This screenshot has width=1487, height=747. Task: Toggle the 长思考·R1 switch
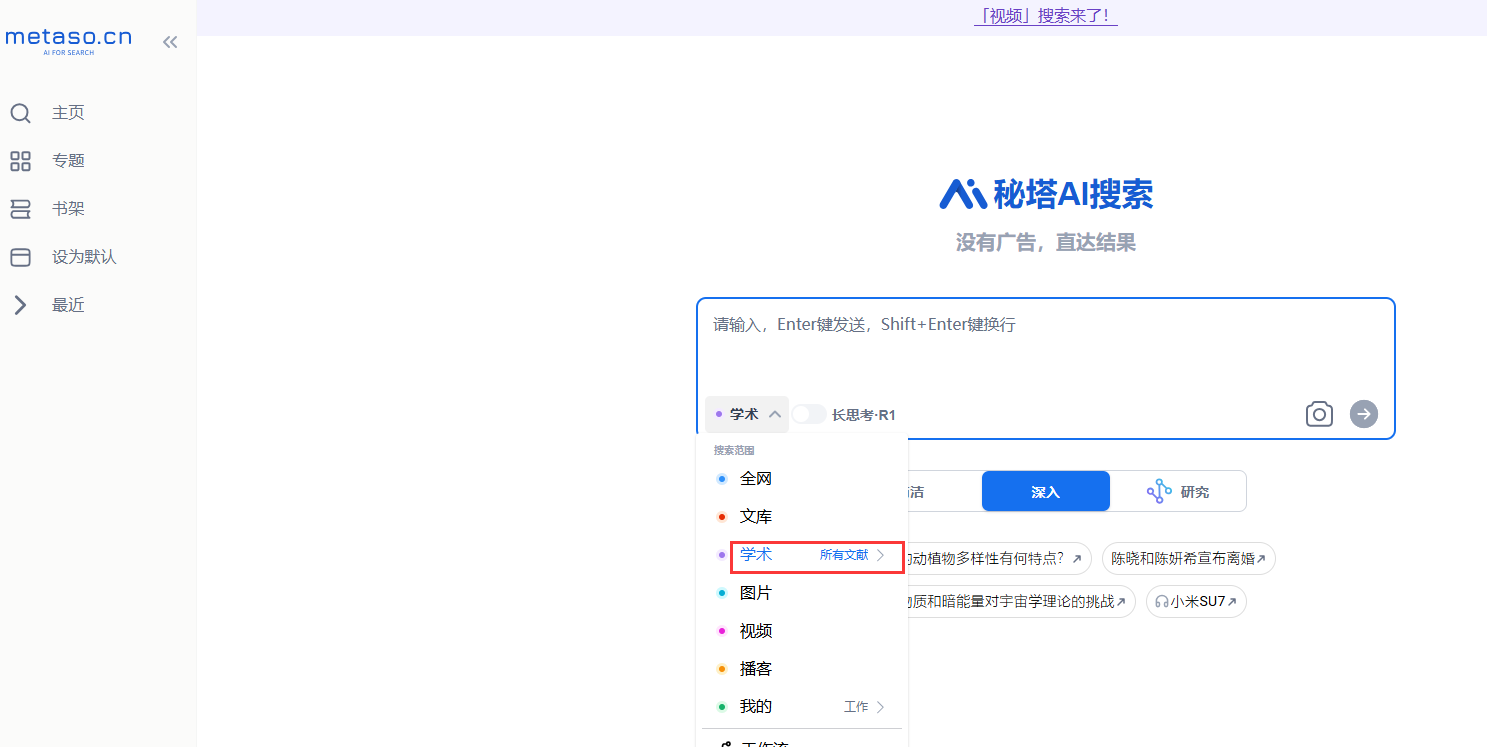(809, 414)
